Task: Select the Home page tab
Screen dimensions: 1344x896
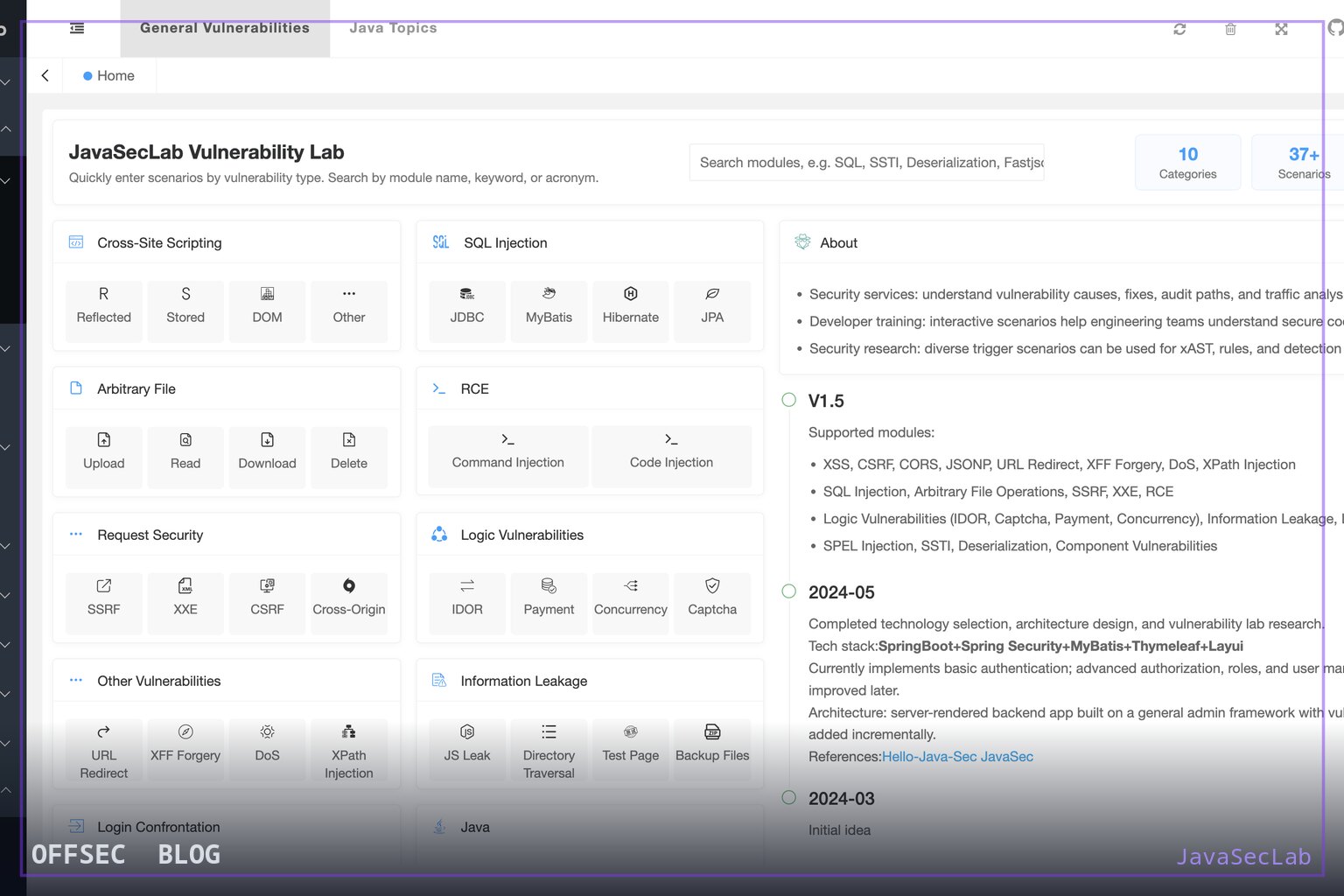Action: pos(109,76)
